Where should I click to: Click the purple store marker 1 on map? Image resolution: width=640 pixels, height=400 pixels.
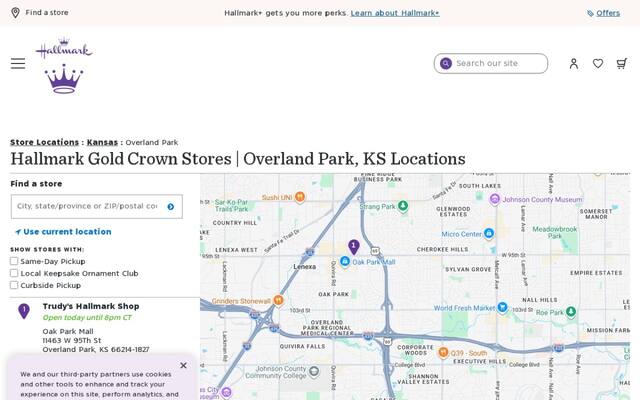[353, 247]
